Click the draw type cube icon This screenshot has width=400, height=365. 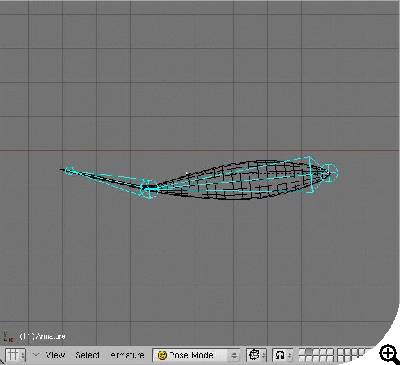254,355
